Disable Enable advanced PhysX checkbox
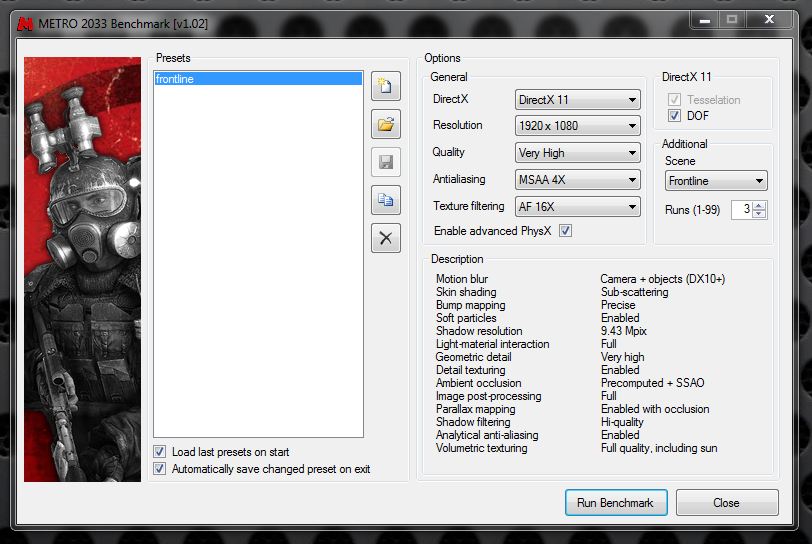 tap(566, 231)
